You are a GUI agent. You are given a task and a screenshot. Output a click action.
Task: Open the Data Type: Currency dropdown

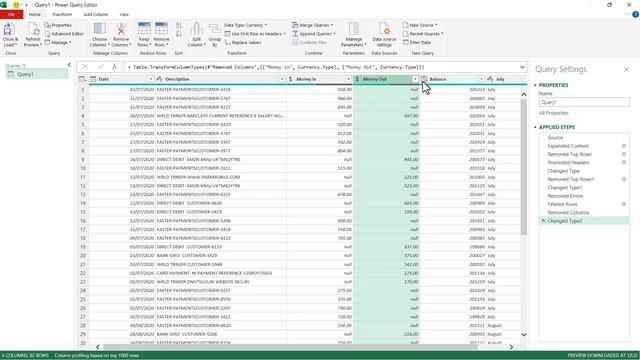click(x=245, y=25)
